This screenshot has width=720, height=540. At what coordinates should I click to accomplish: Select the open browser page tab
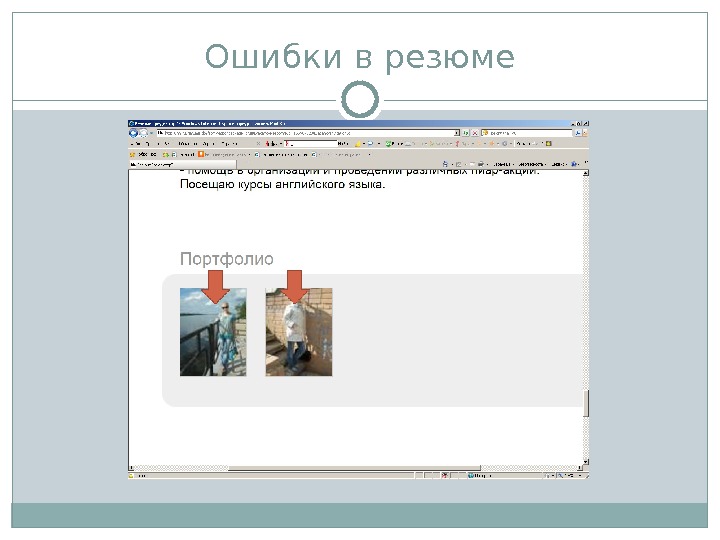pyautogui.click(x=182, y=164)
